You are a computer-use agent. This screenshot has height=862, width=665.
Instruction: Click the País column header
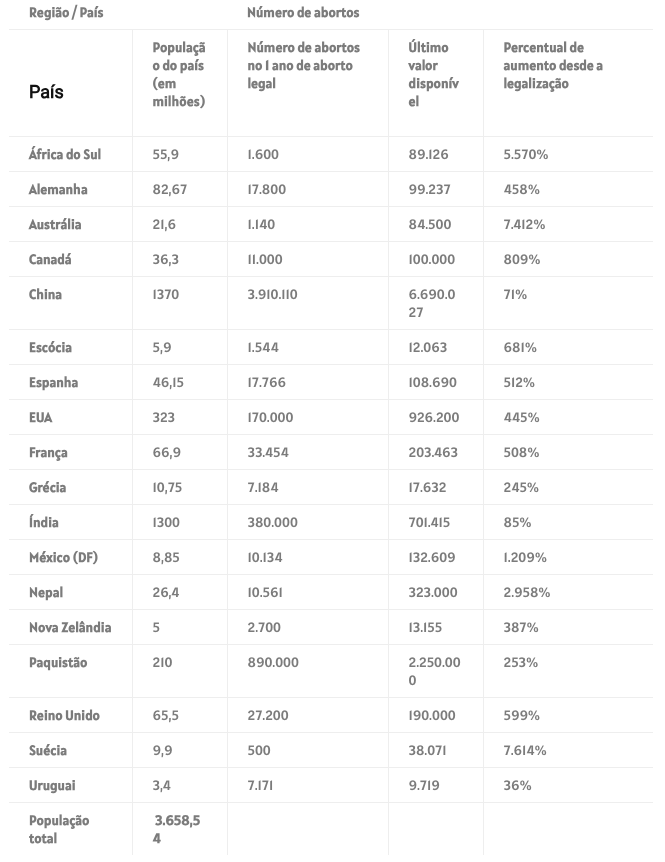46,92
